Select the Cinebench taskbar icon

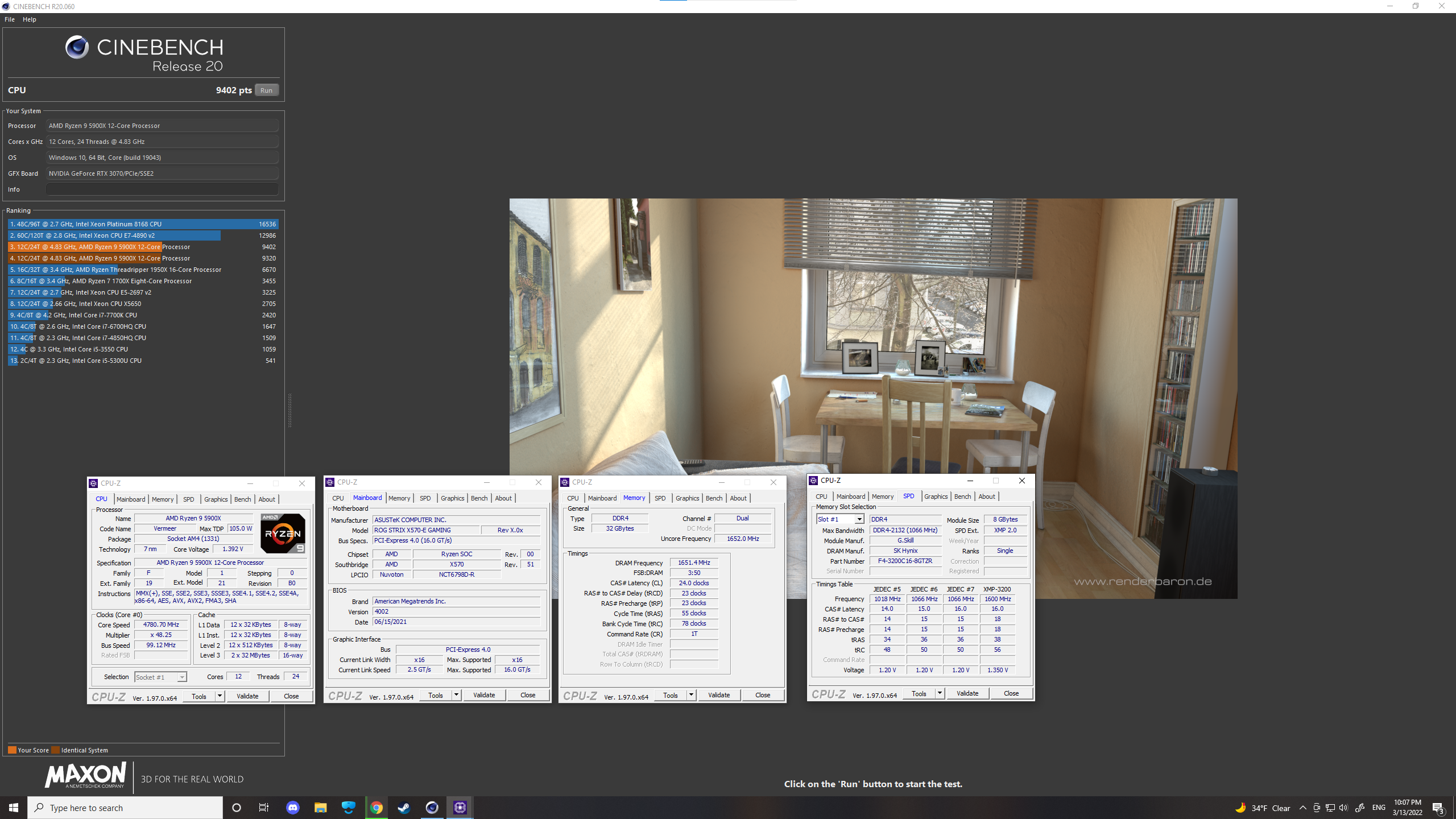click(432, 808)
